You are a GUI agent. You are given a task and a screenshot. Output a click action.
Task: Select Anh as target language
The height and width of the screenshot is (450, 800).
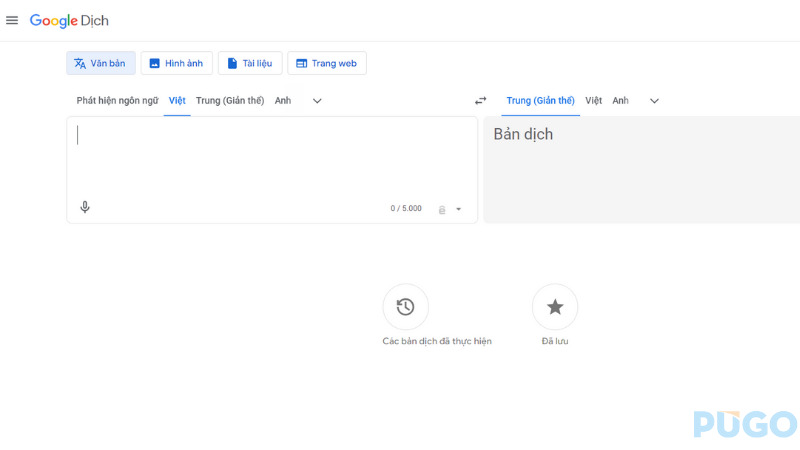coord(620,101)
